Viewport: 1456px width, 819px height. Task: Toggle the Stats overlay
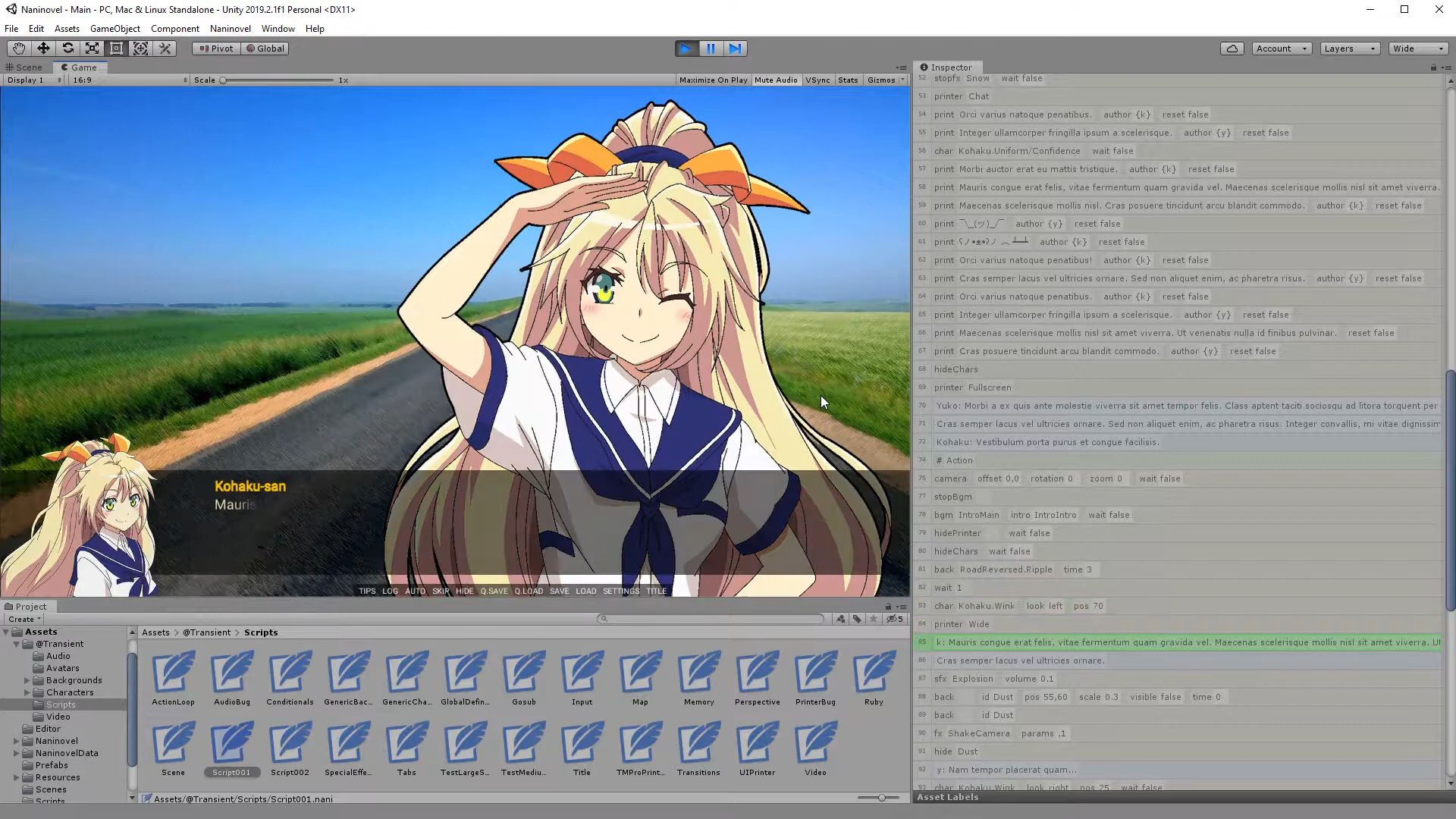[x=848, y=80]
